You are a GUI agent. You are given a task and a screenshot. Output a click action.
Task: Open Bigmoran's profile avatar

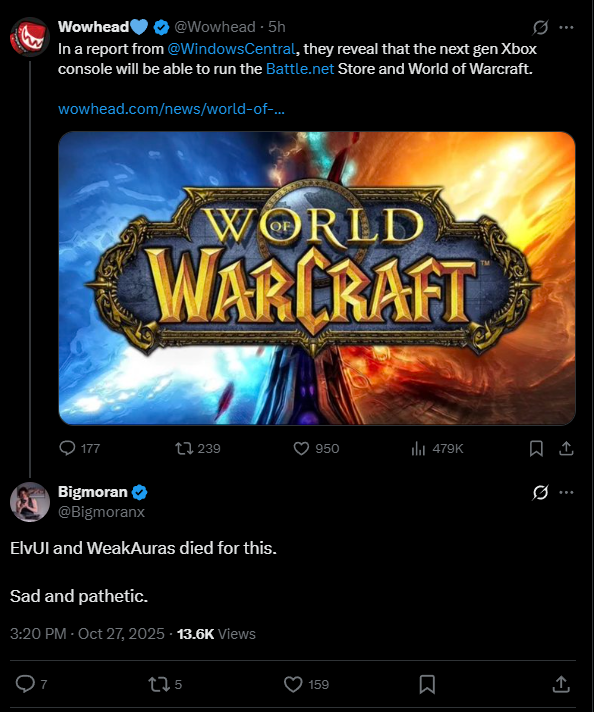pyautogui.click(x=30, y=502)
